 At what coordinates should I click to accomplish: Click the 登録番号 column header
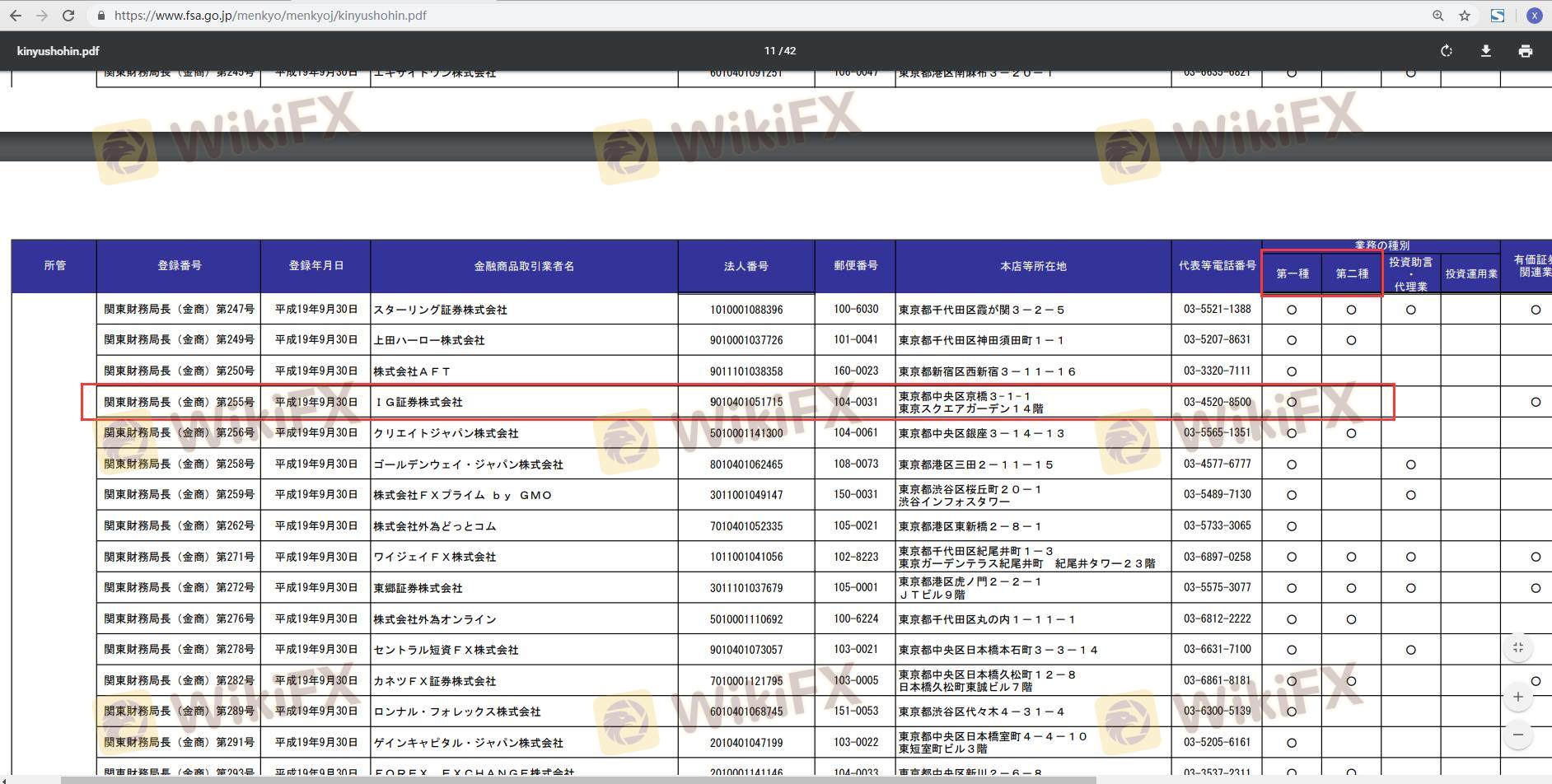(x=179, y=266)
